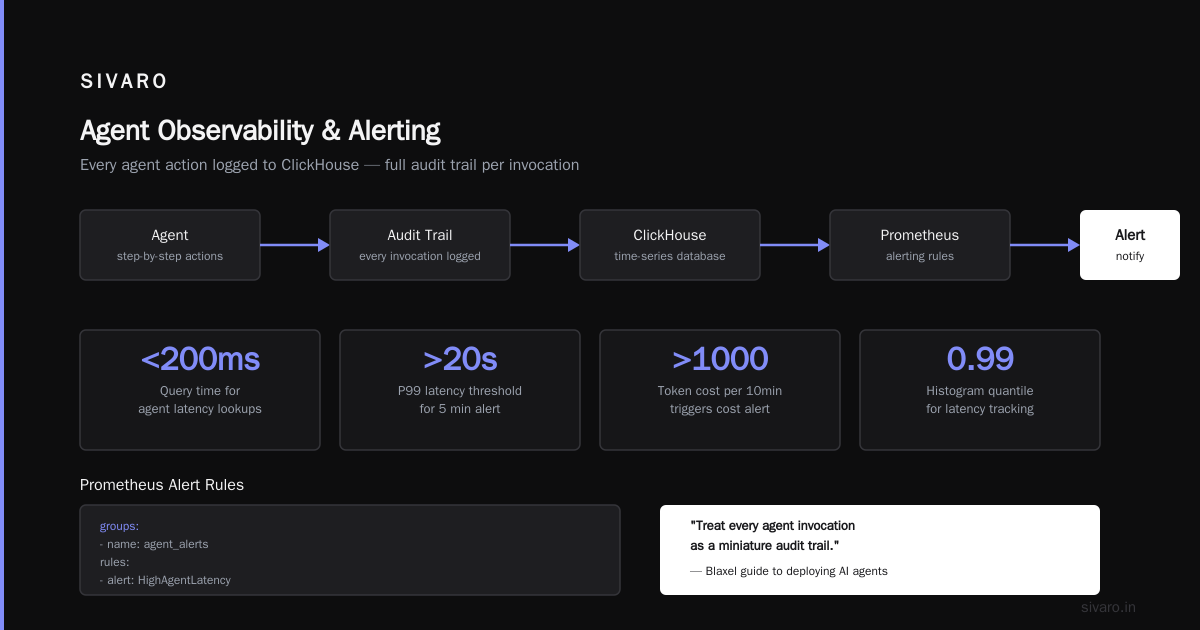Click the Agent Observability & Alerting title

[260, 131]
